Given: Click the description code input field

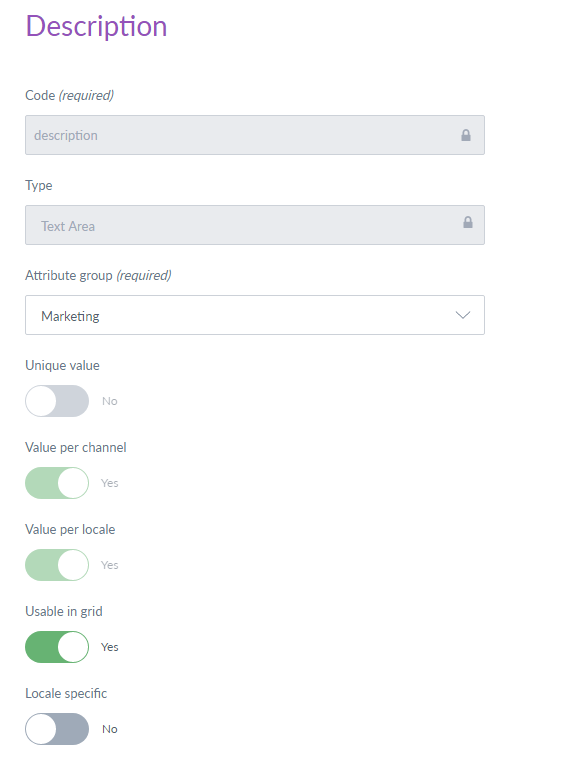Looking at the screenshot, I should [x=255, y=135].
